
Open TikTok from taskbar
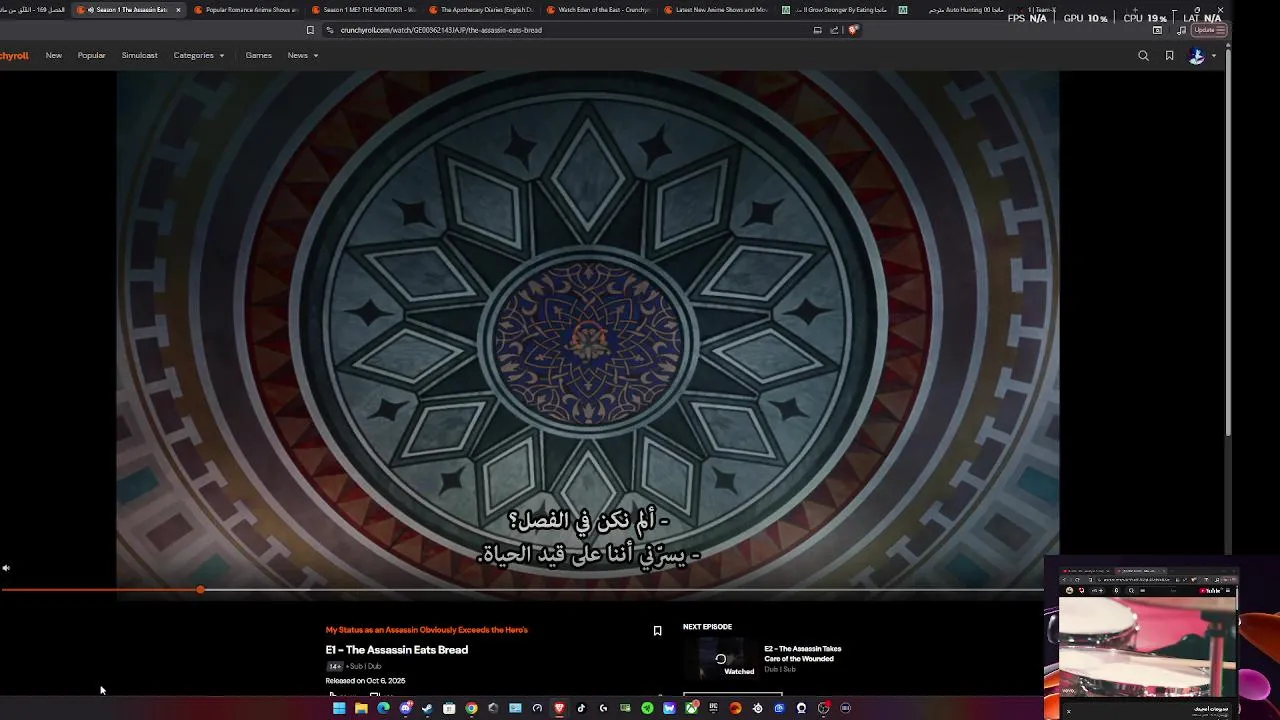tap(581, 708)
